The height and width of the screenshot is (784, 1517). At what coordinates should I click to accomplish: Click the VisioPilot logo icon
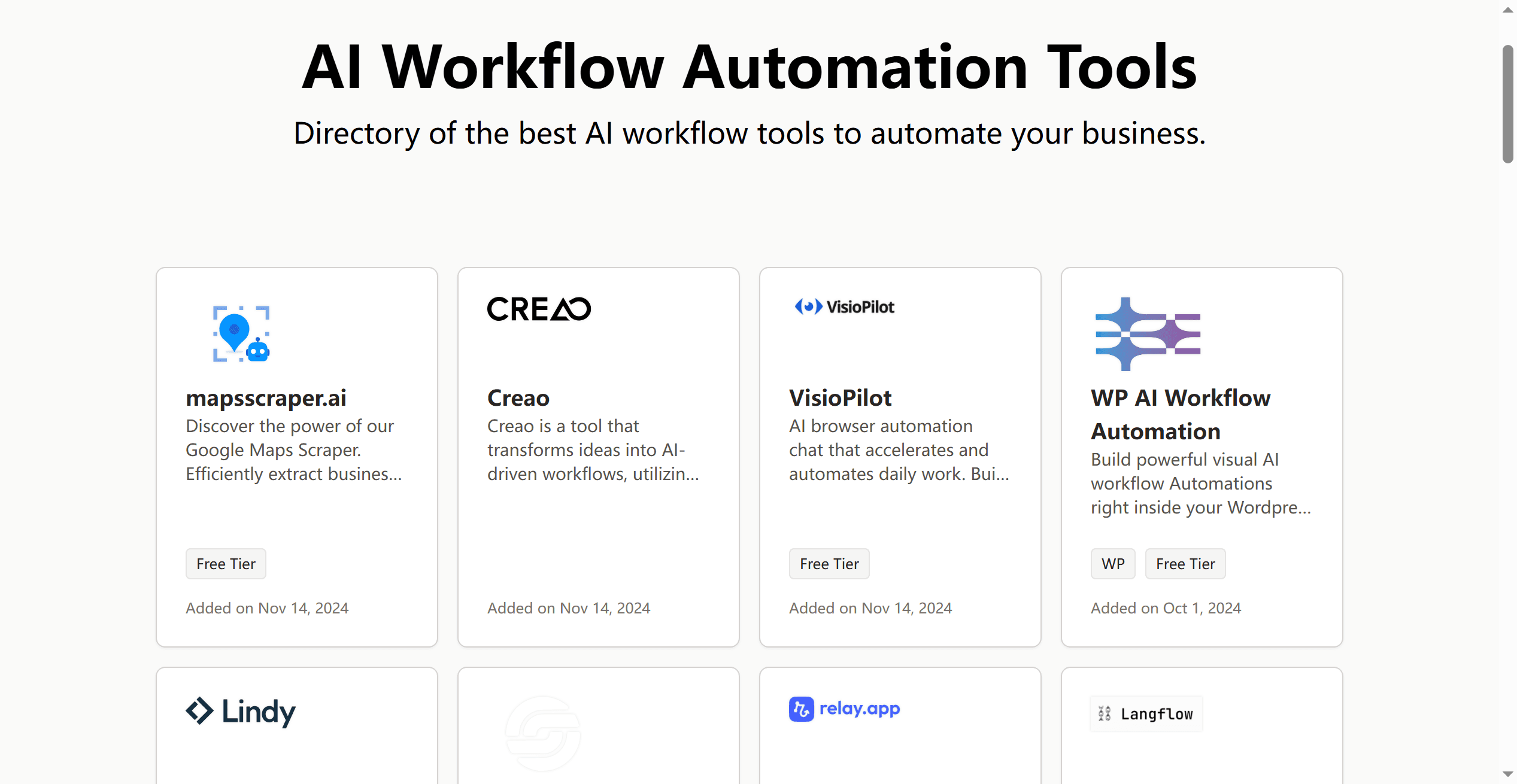point(844,307)
